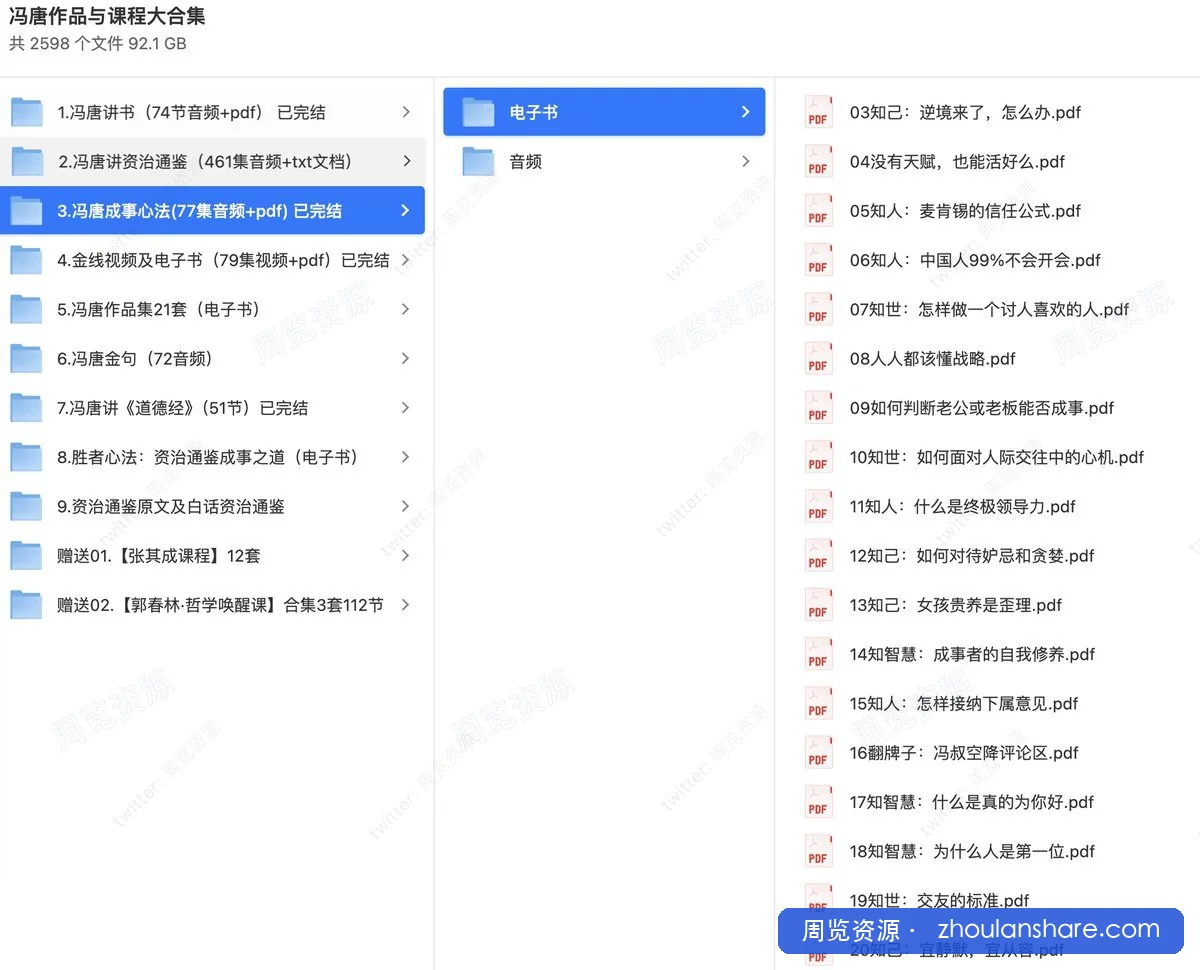
Task: Click chevron on 3.冯唐成事心法 row
Action: pos(405,210)
